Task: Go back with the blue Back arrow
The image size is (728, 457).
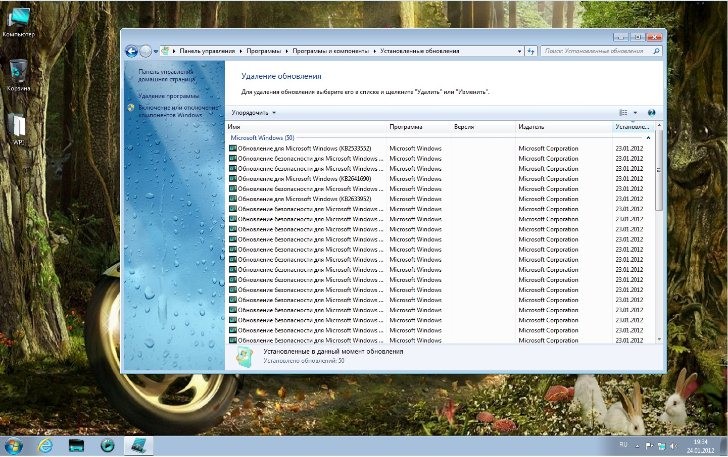Action: point(131,51)
